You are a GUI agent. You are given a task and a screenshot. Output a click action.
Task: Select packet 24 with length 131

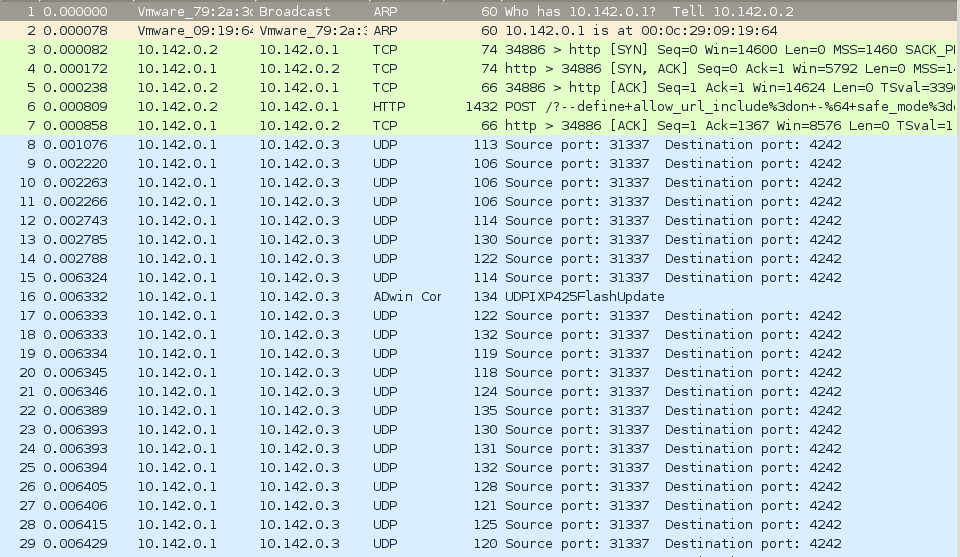[x=480, y=447]
